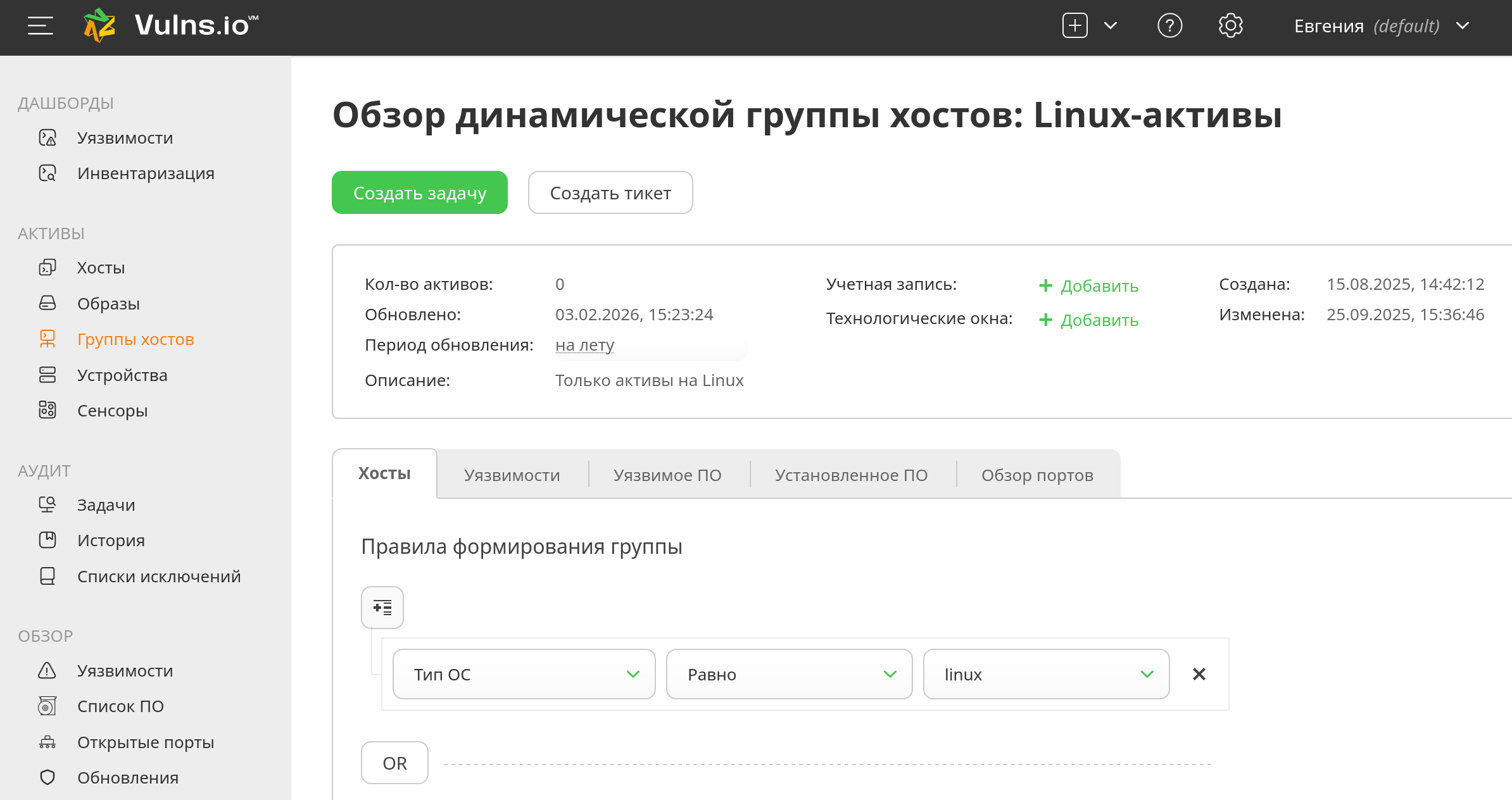The image size is (1512, 800).
Task: Expand the linux value dropdown
Action: [1045, 675]
